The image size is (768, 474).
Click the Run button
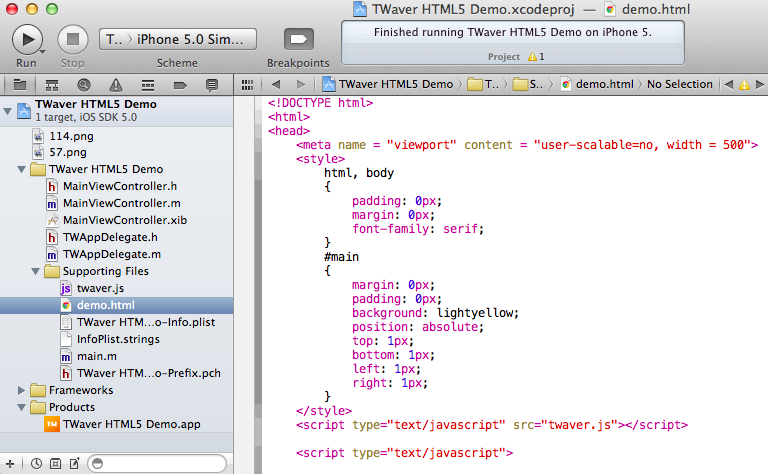click(27, 39)
